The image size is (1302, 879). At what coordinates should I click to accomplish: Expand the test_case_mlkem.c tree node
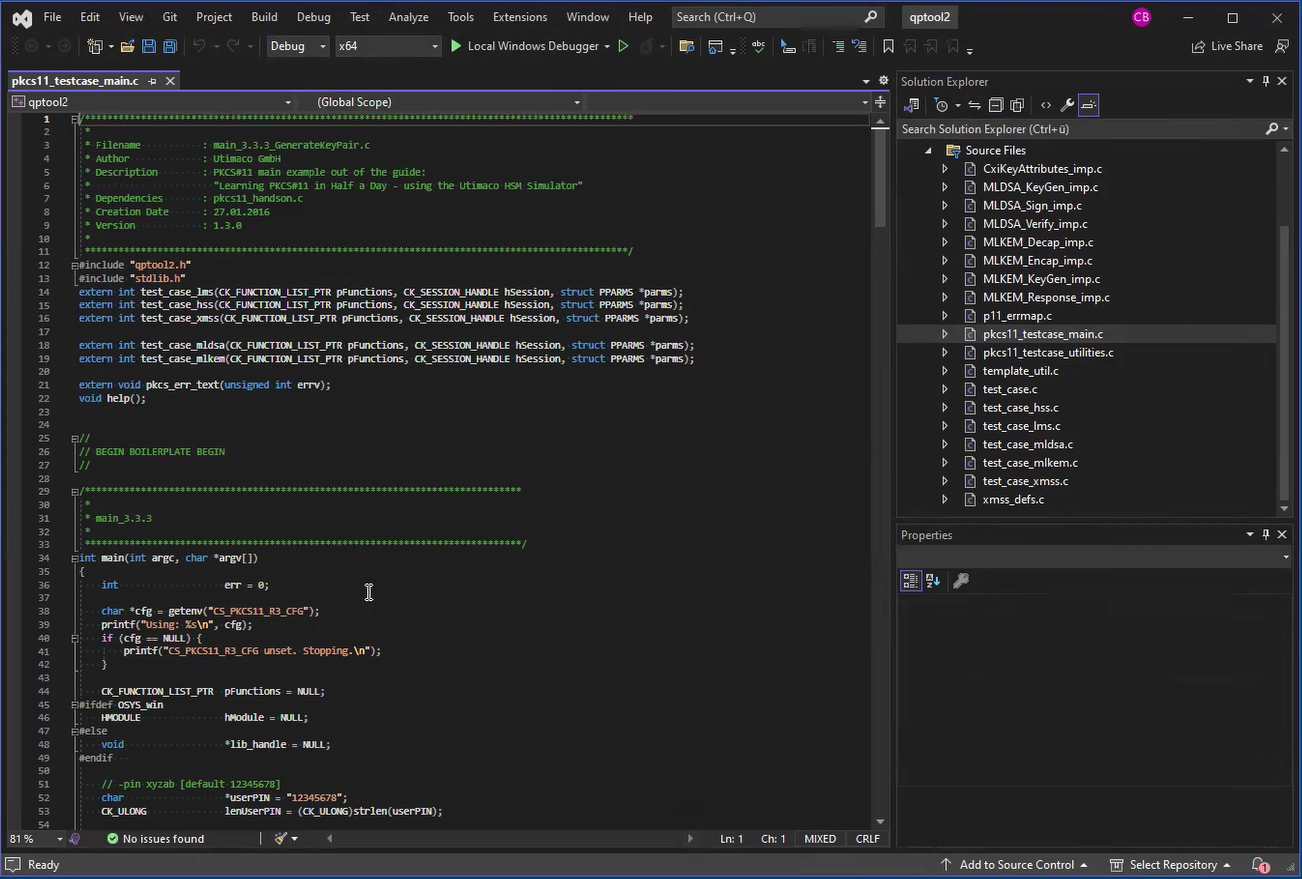[945, 463]
